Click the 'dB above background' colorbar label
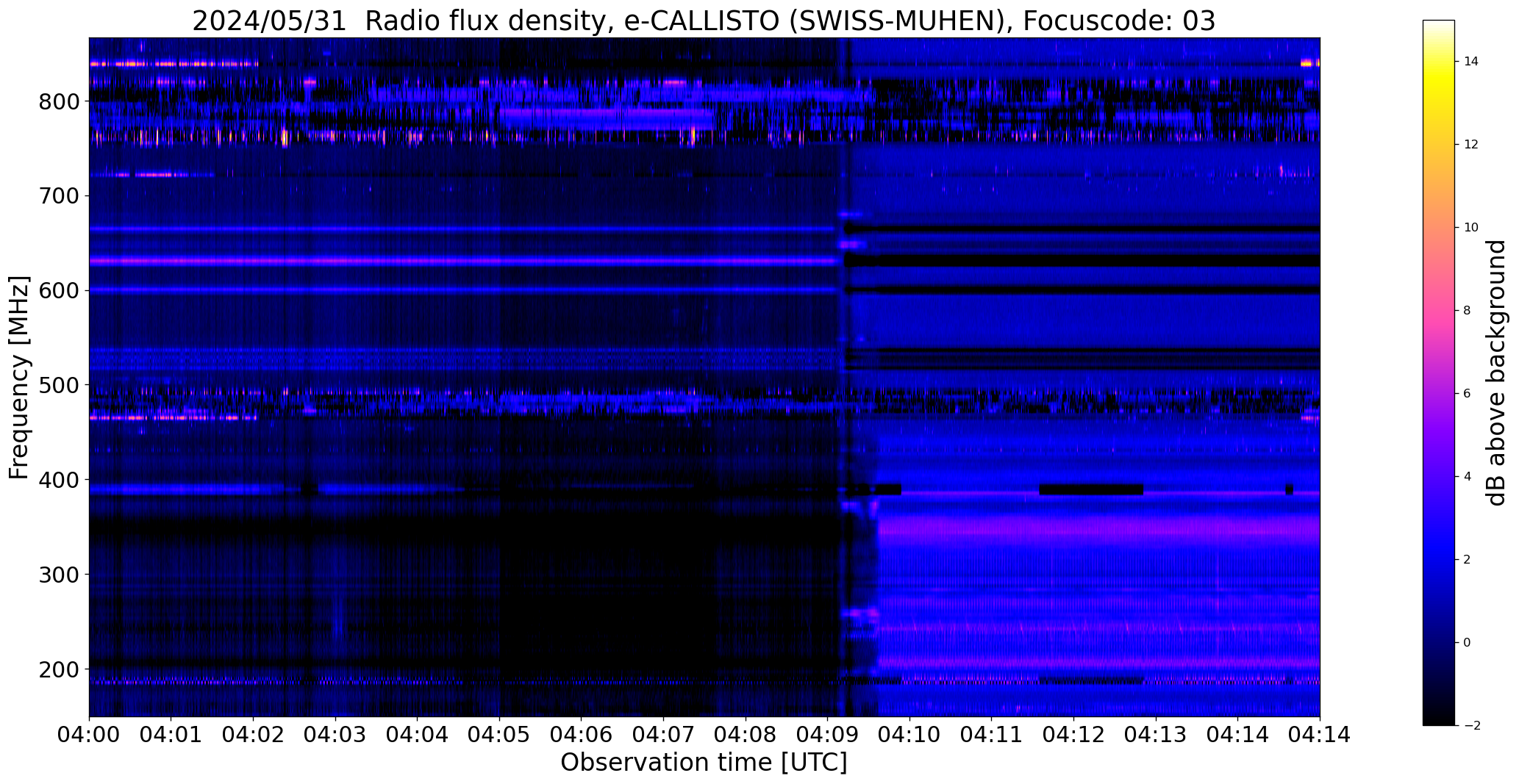Viewport: 1519px width, 784px height. (x=1497, y=373)
